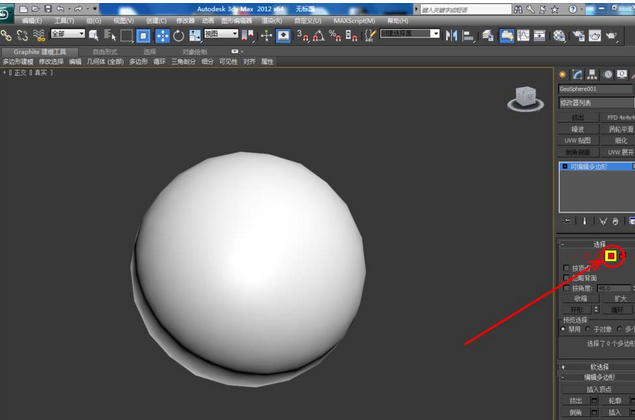Toggle the 忽略背面 (Ignore Backfacing) checkbox
Viewport: 635px width, 420px height.
[567, 278]
